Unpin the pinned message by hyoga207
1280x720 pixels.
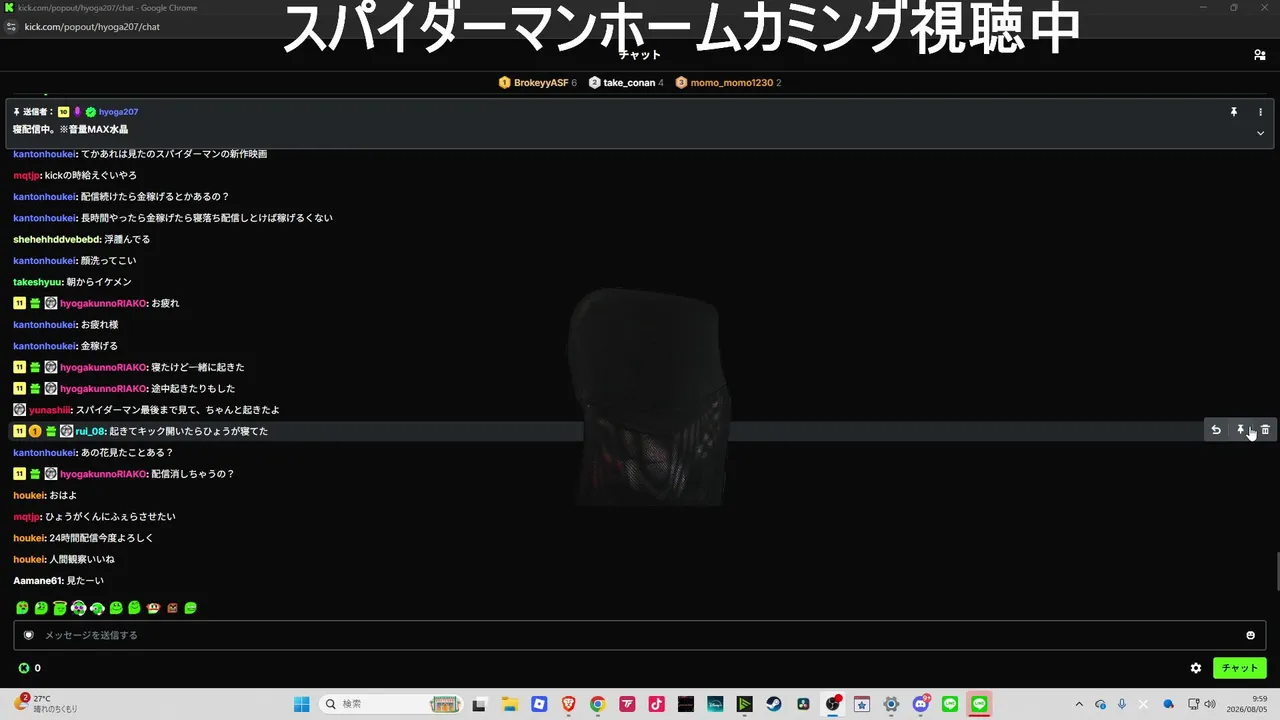click(1234, 112)
